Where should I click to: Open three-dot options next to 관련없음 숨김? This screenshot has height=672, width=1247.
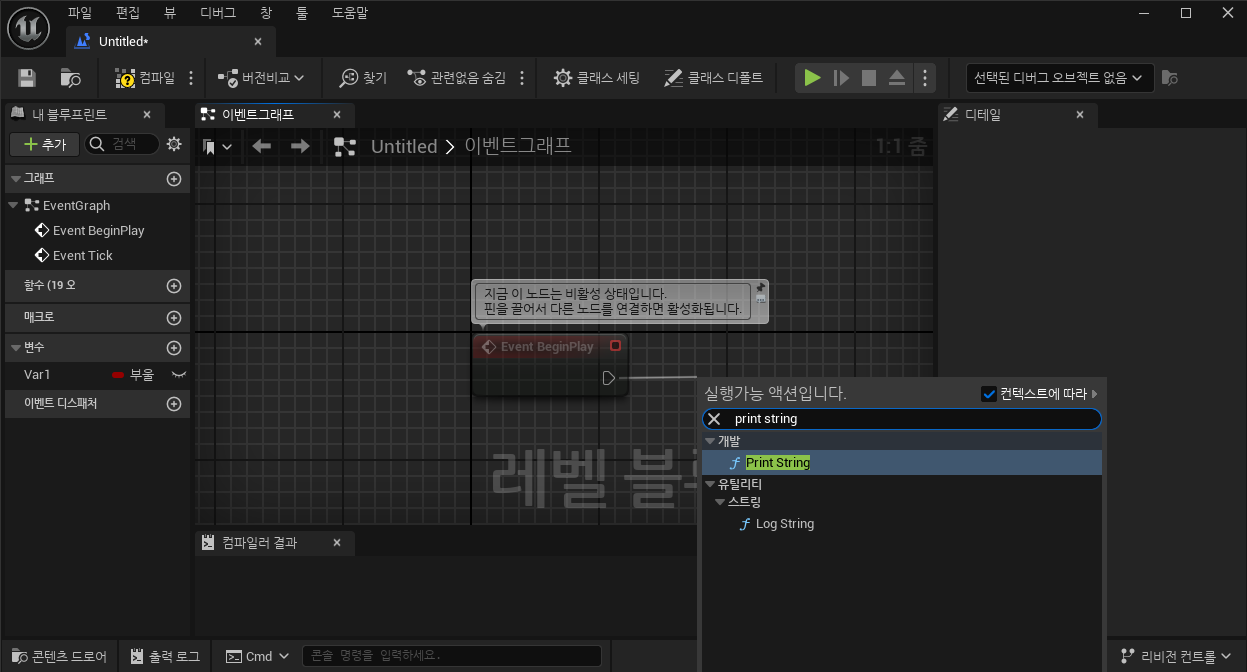coord(522,78)
